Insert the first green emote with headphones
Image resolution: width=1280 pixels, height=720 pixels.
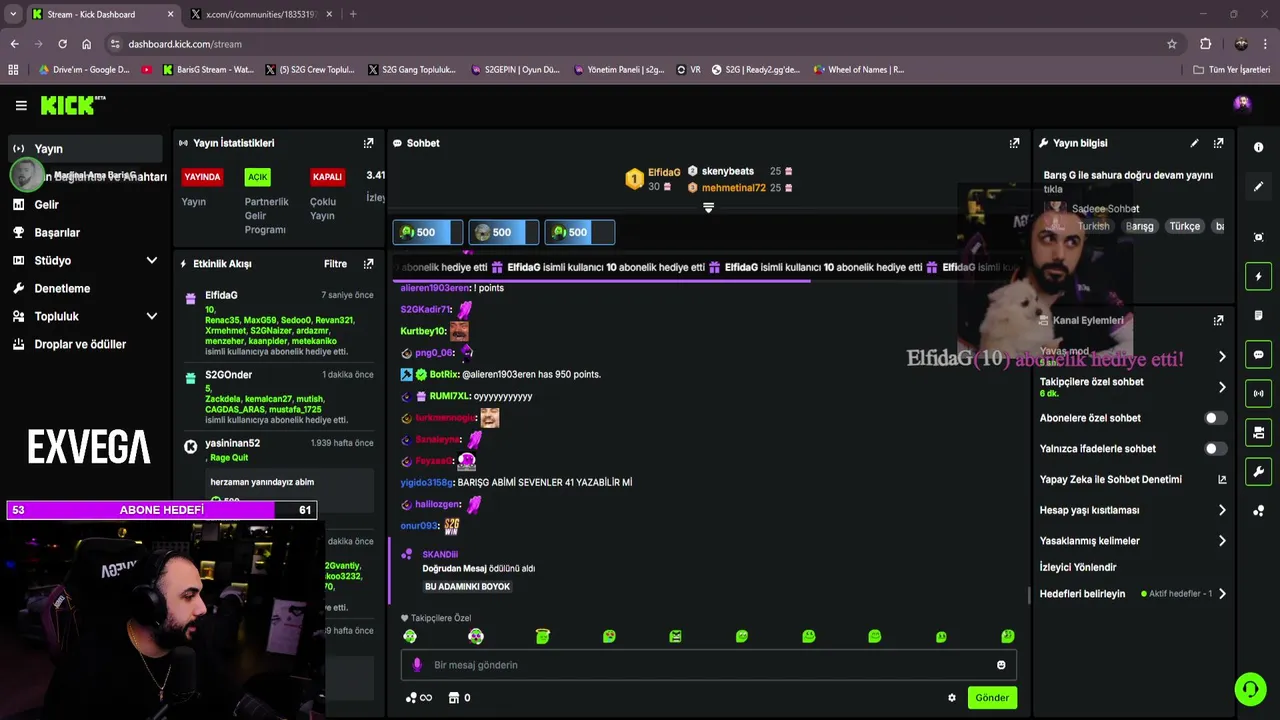pos(410,636)
